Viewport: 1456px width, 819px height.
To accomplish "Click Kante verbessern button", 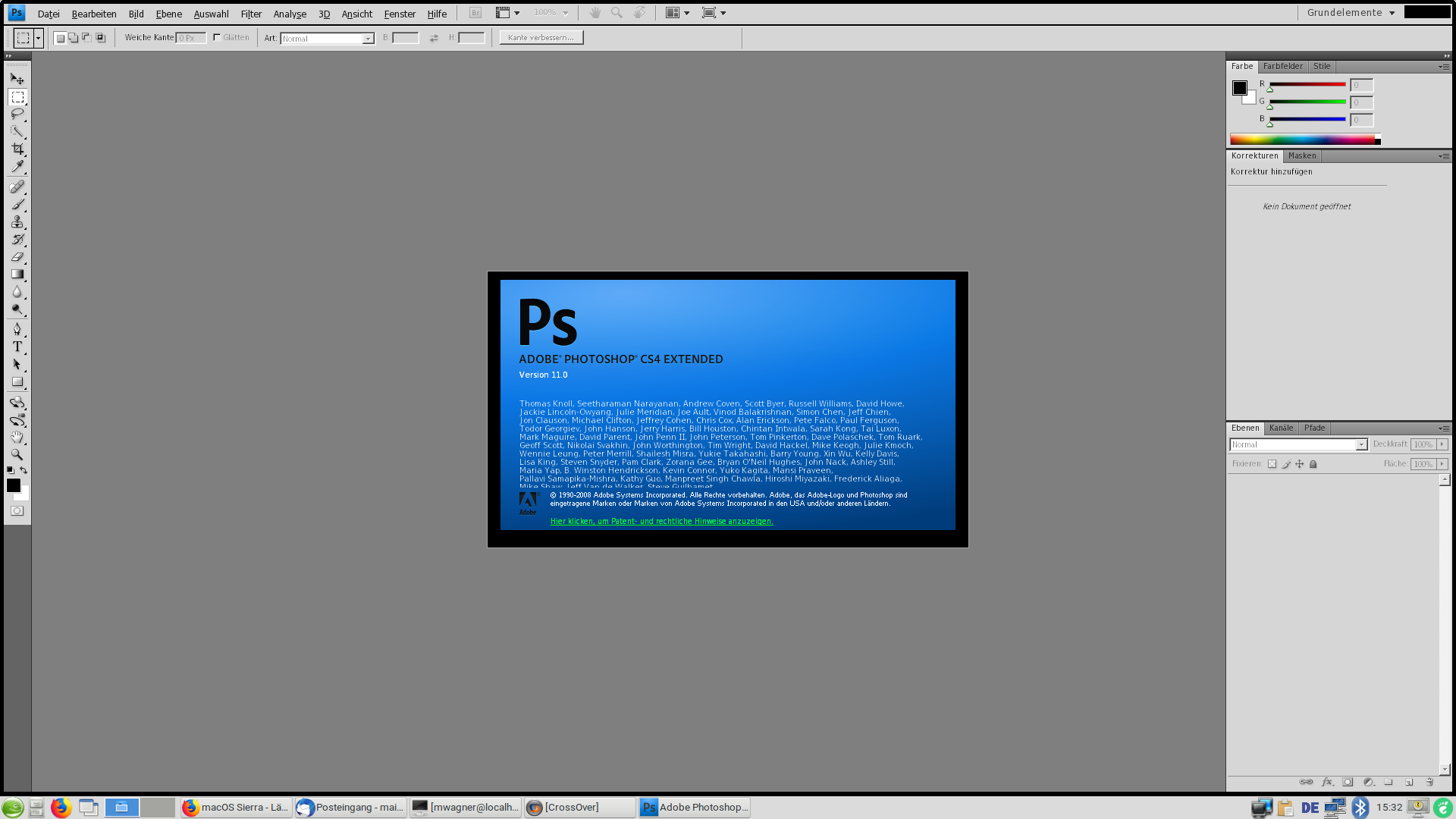I will [x=540, y=37].
